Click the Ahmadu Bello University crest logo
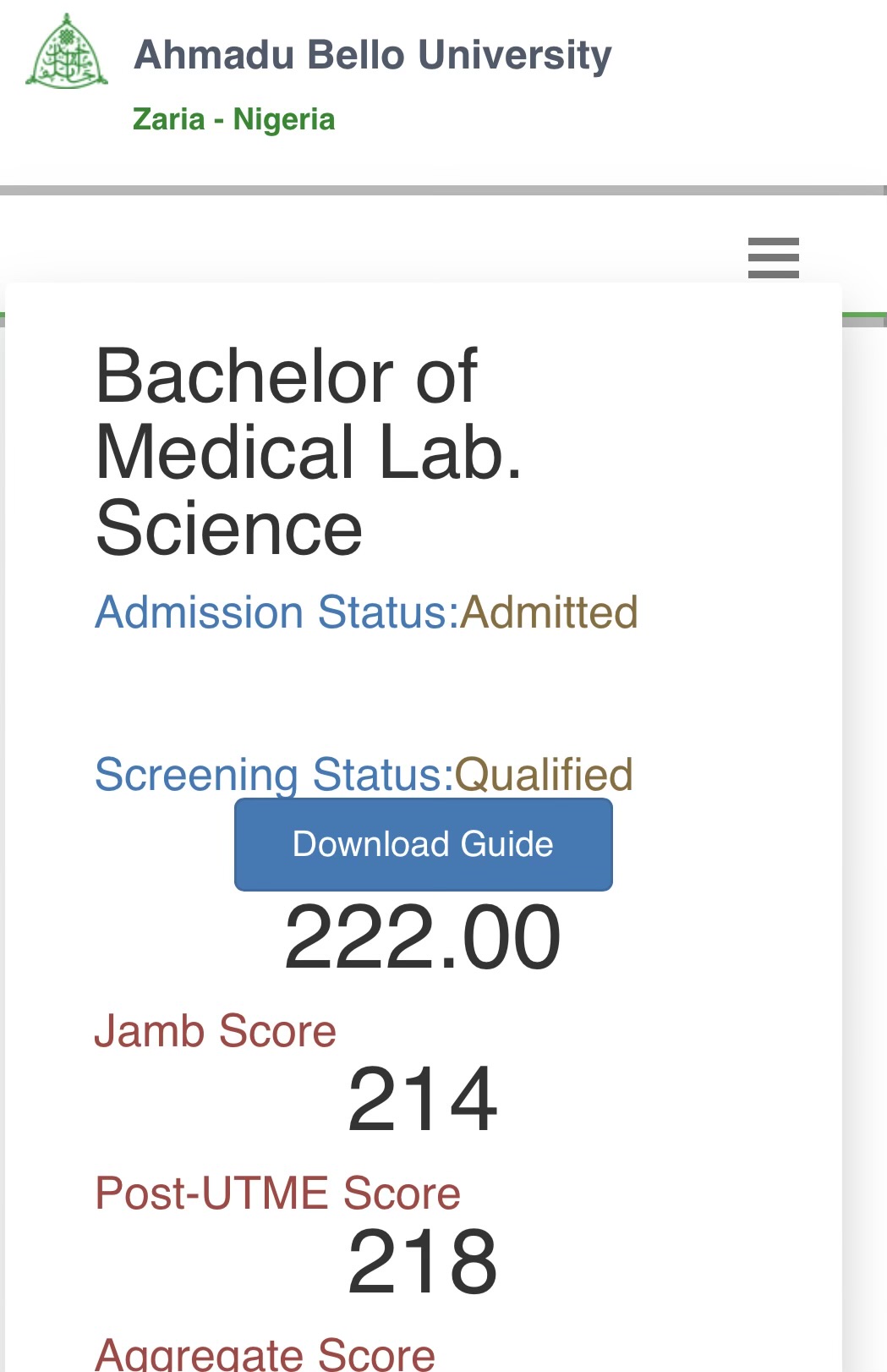 67,52
